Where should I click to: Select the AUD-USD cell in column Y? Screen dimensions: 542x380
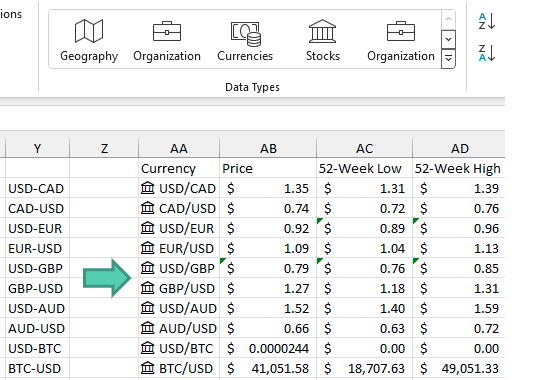37,328
